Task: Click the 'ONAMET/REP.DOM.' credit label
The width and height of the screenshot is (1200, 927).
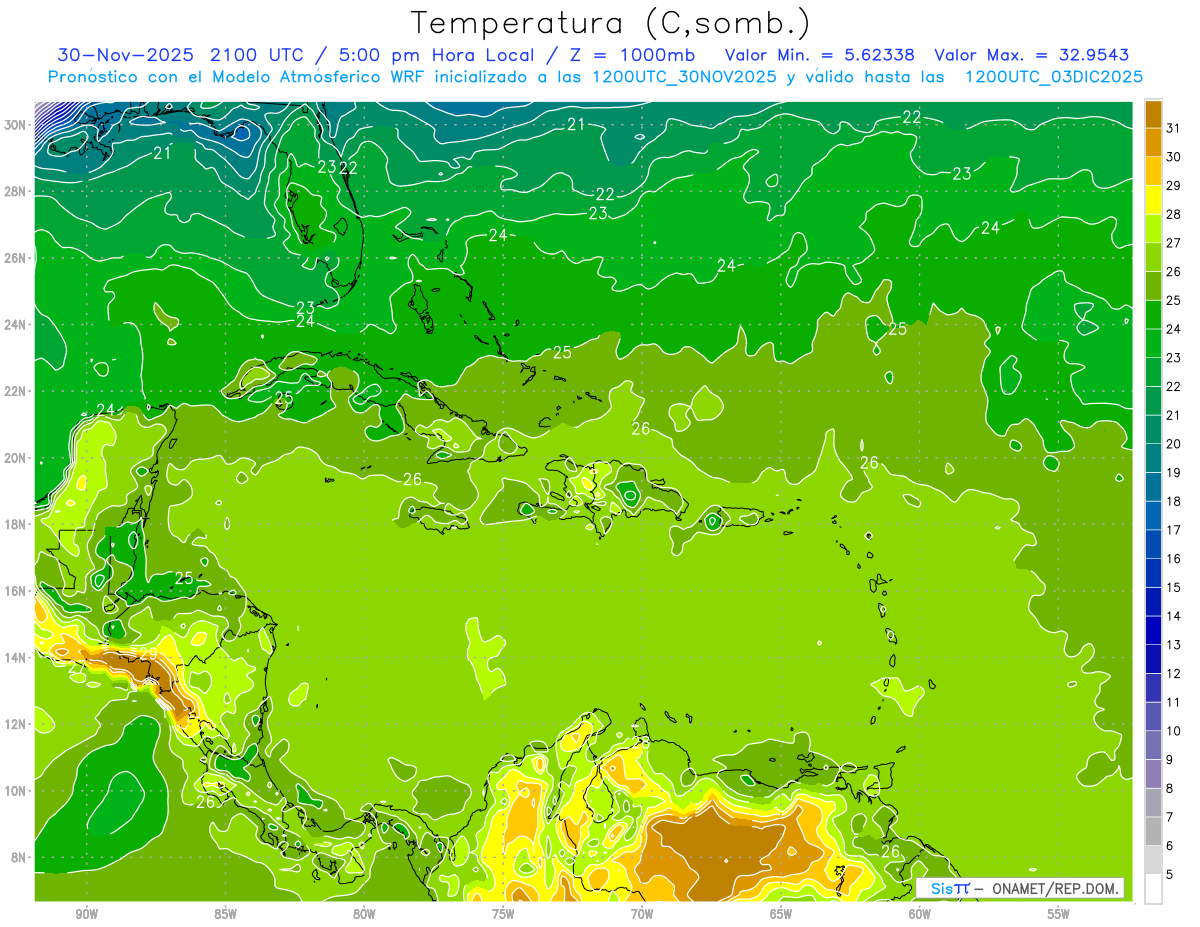Action: click(x=1054, y=888)
